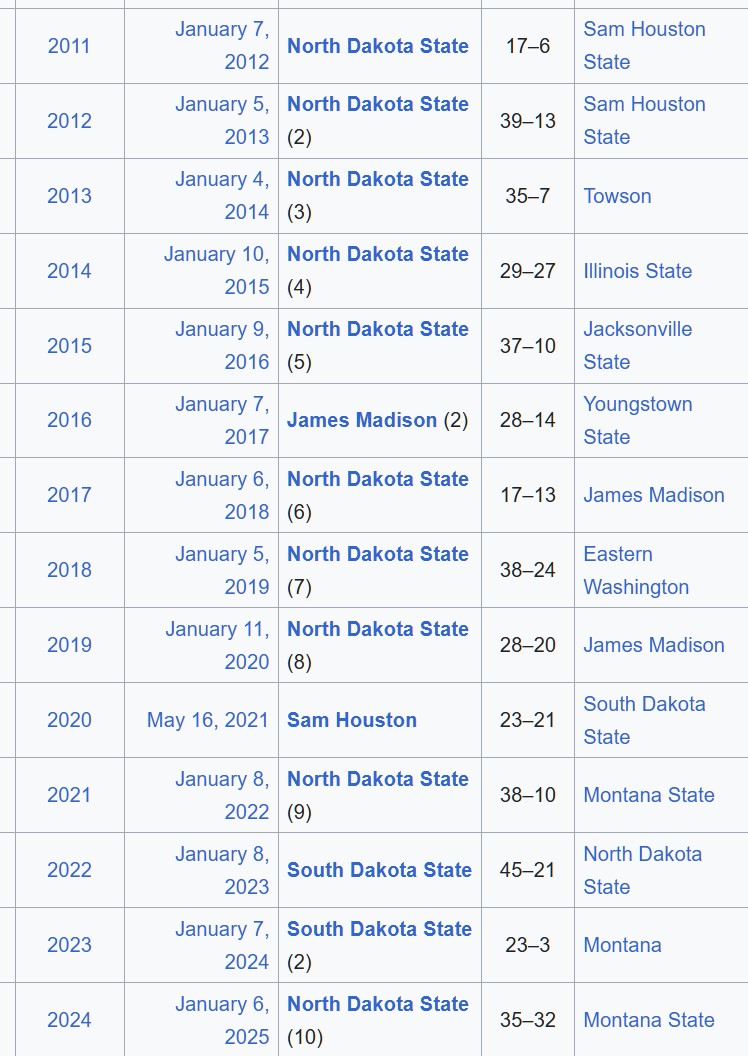Image resolution: width=748 pixels, height=1056 pixels.
Task: Select Youngstown State runner-up link
Action: pos(638,420)
